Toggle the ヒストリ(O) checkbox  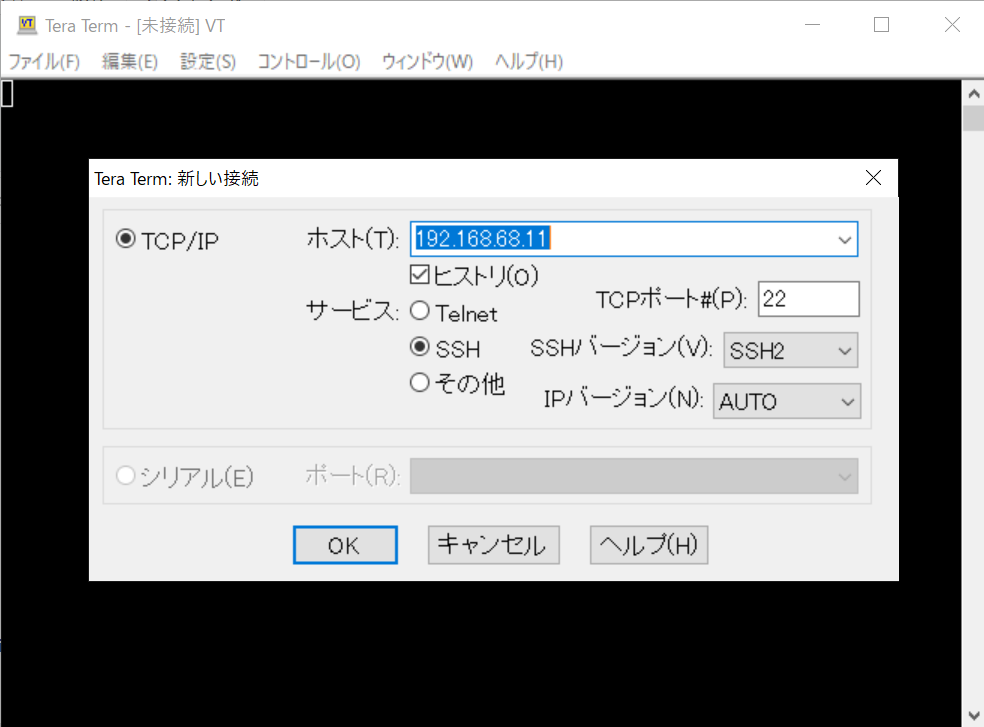[420, 274]
